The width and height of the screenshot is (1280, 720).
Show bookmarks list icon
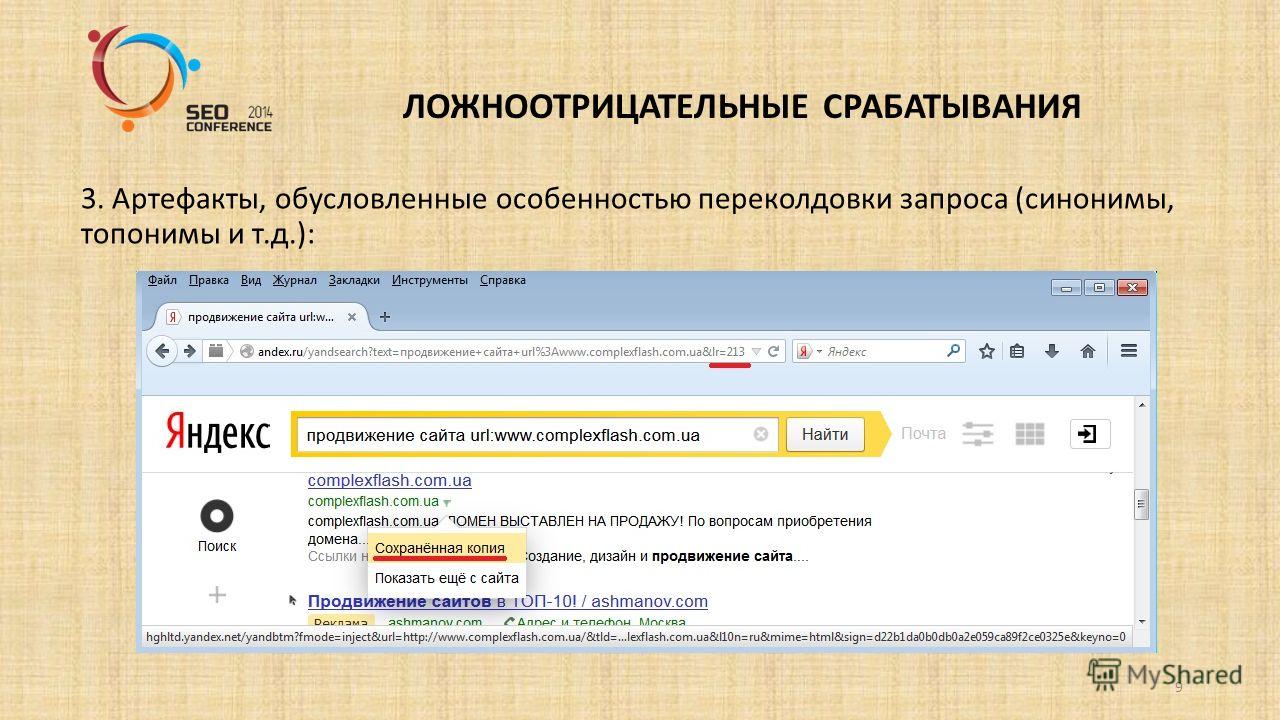click(x=1018, y=351)
